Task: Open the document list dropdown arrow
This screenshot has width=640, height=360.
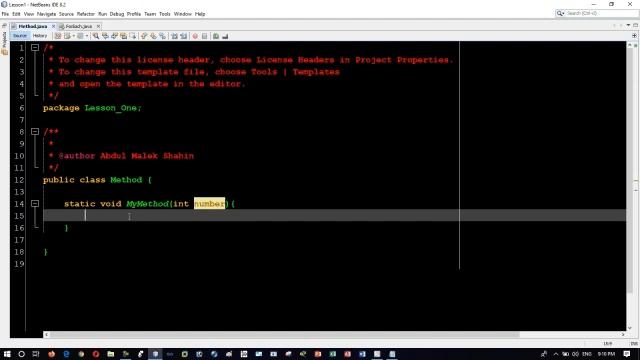Action: click(x=628, y=25)
